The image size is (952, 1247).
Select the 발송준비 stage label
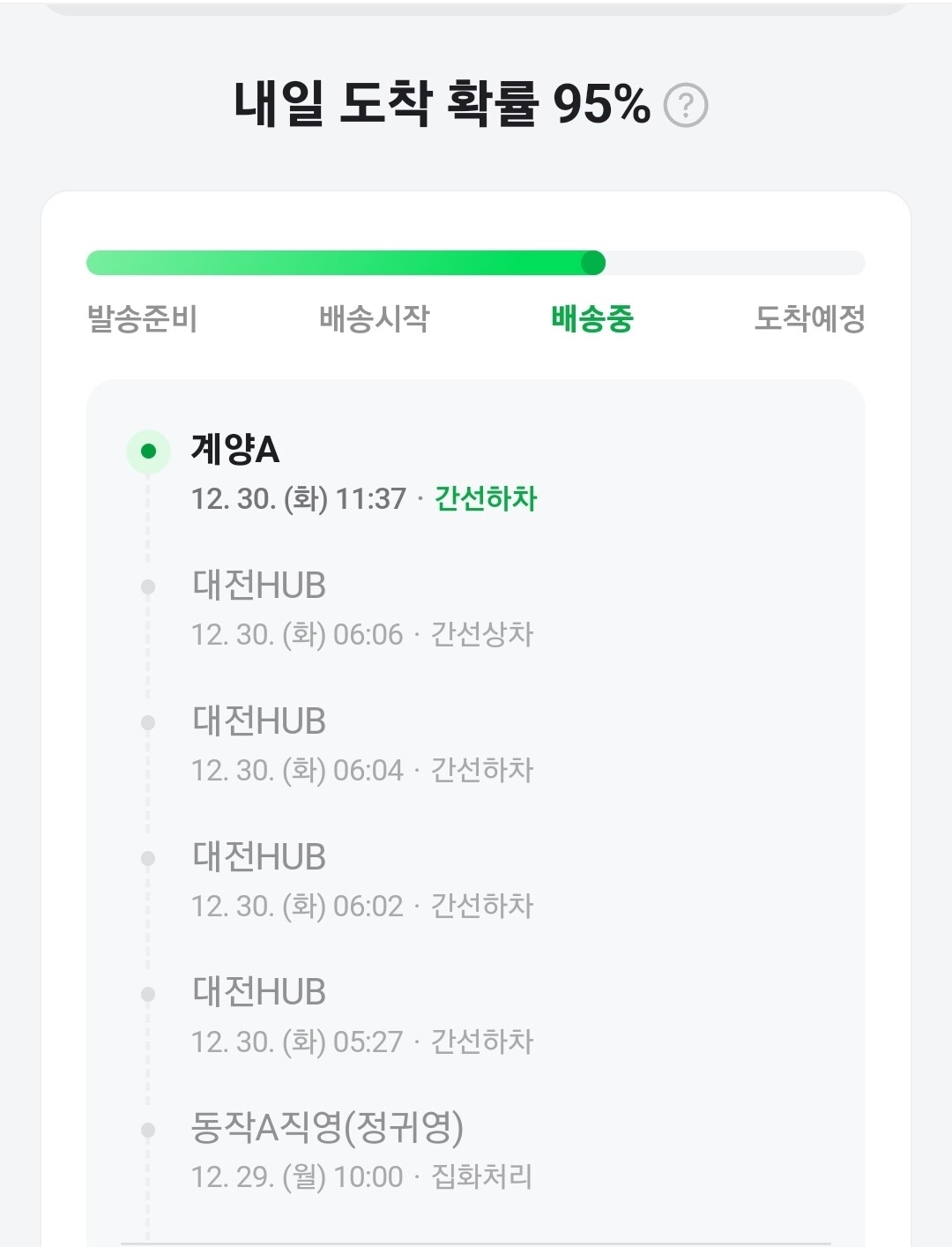point(142,318)
